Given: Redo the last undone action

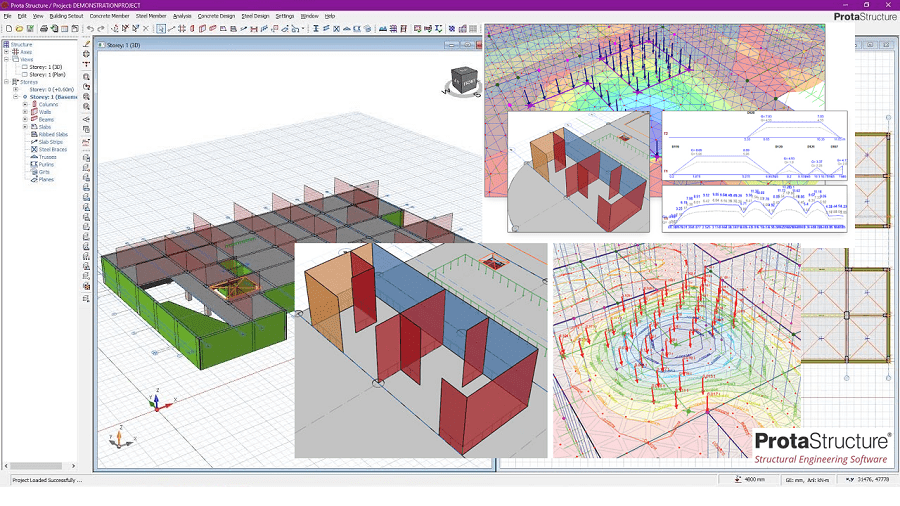Looking at the screenshot, I should click(x=101, y=29).
